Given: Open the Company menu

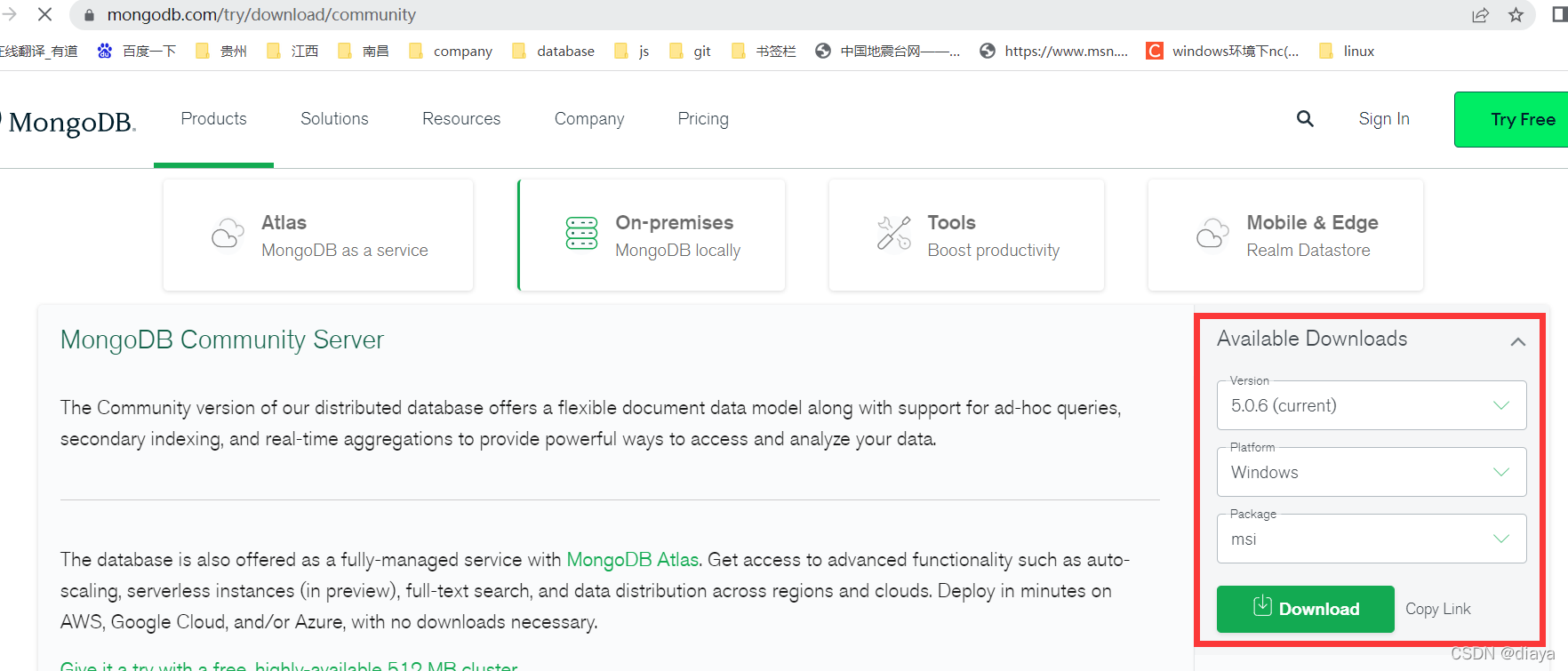Looking at the screenshot, I should point(589,118).
